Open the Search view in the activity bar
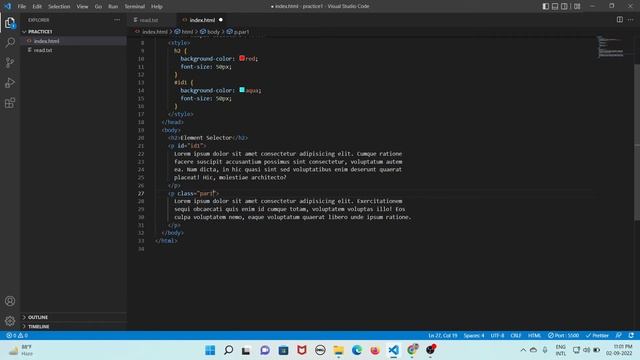 [x=10, y=42]
